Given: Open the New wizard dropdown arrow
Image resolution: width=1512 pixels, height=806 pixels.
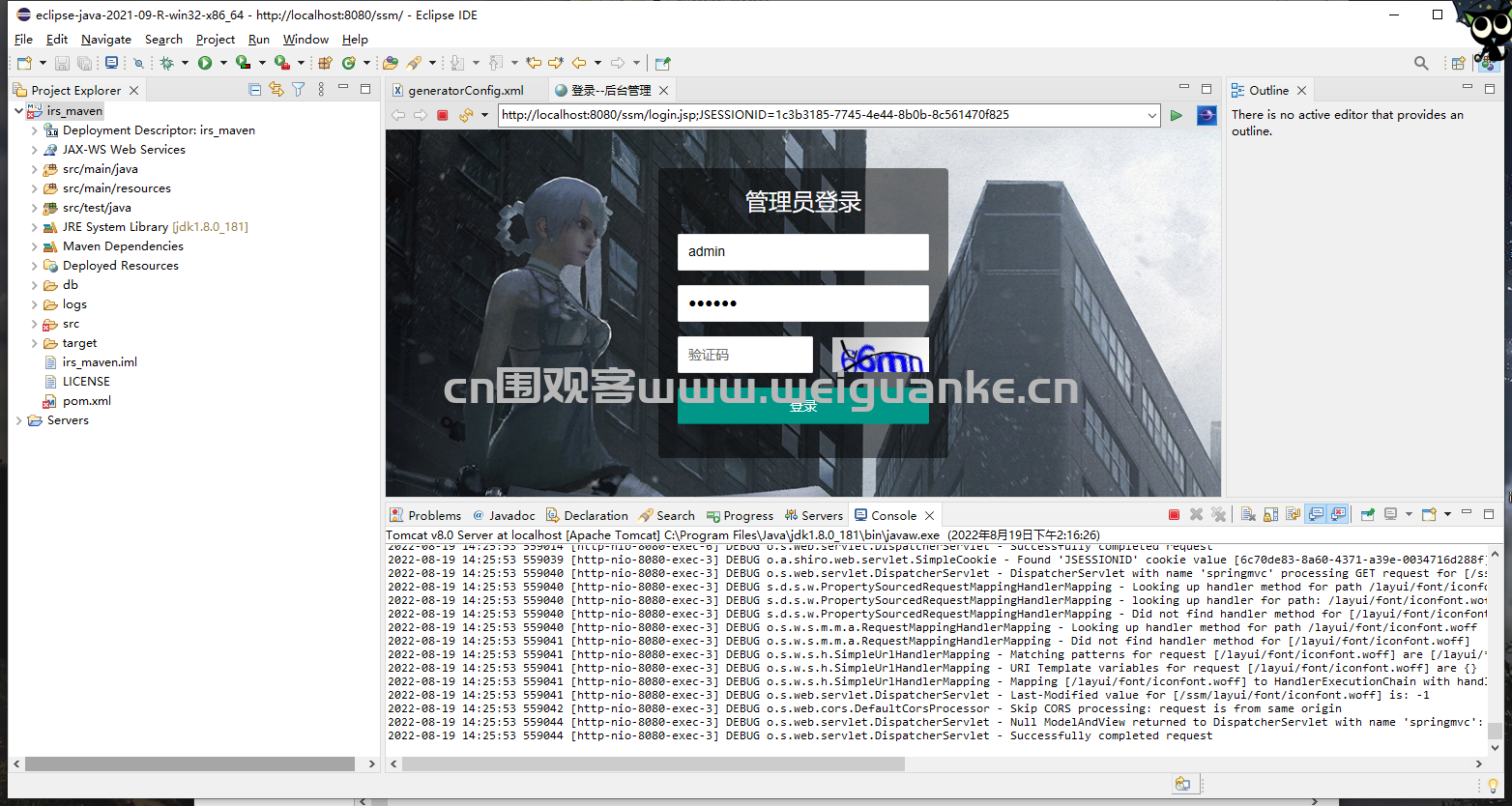Looking at the screenshot, I should 43,63.
